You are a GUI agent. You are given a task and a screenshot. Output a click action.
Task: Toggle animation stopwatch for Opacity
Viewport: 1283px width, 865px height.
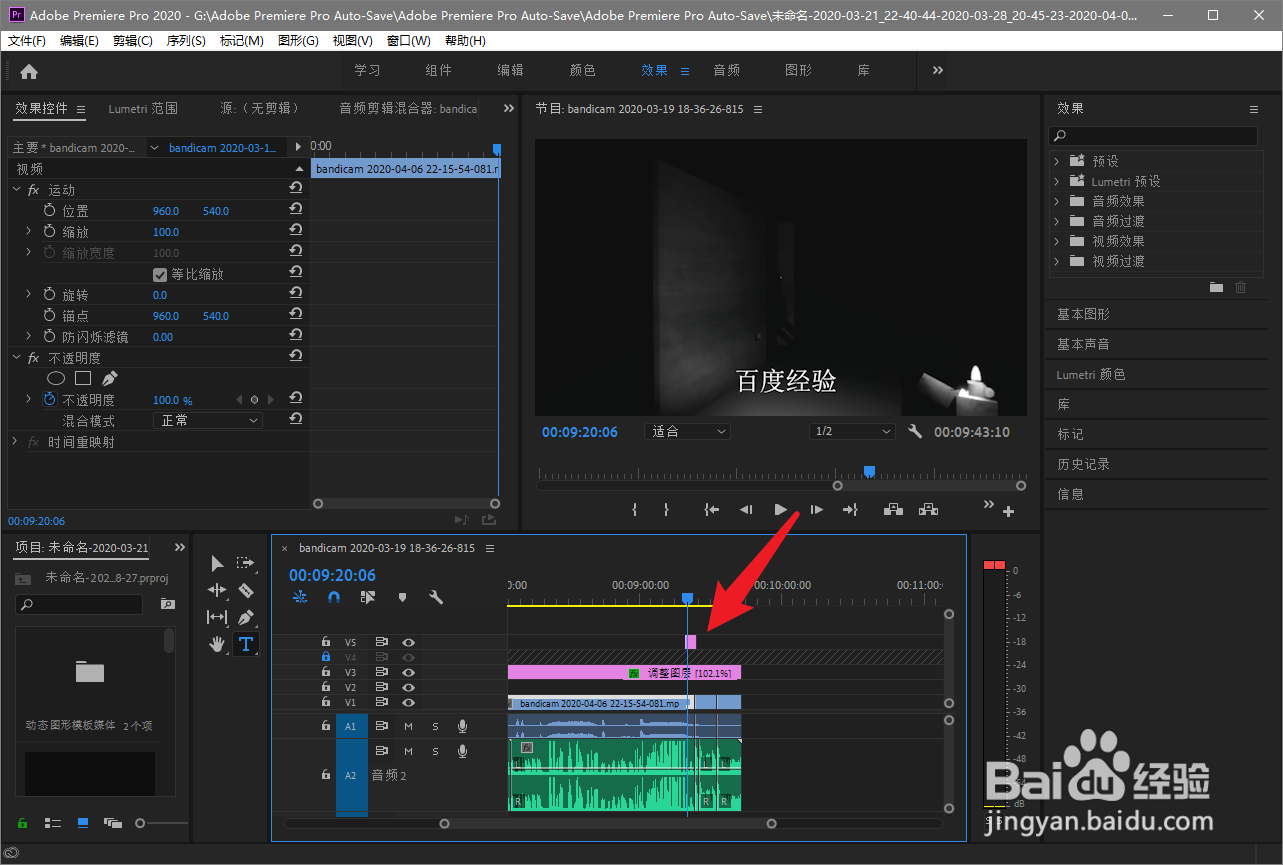tap(50, 399)
